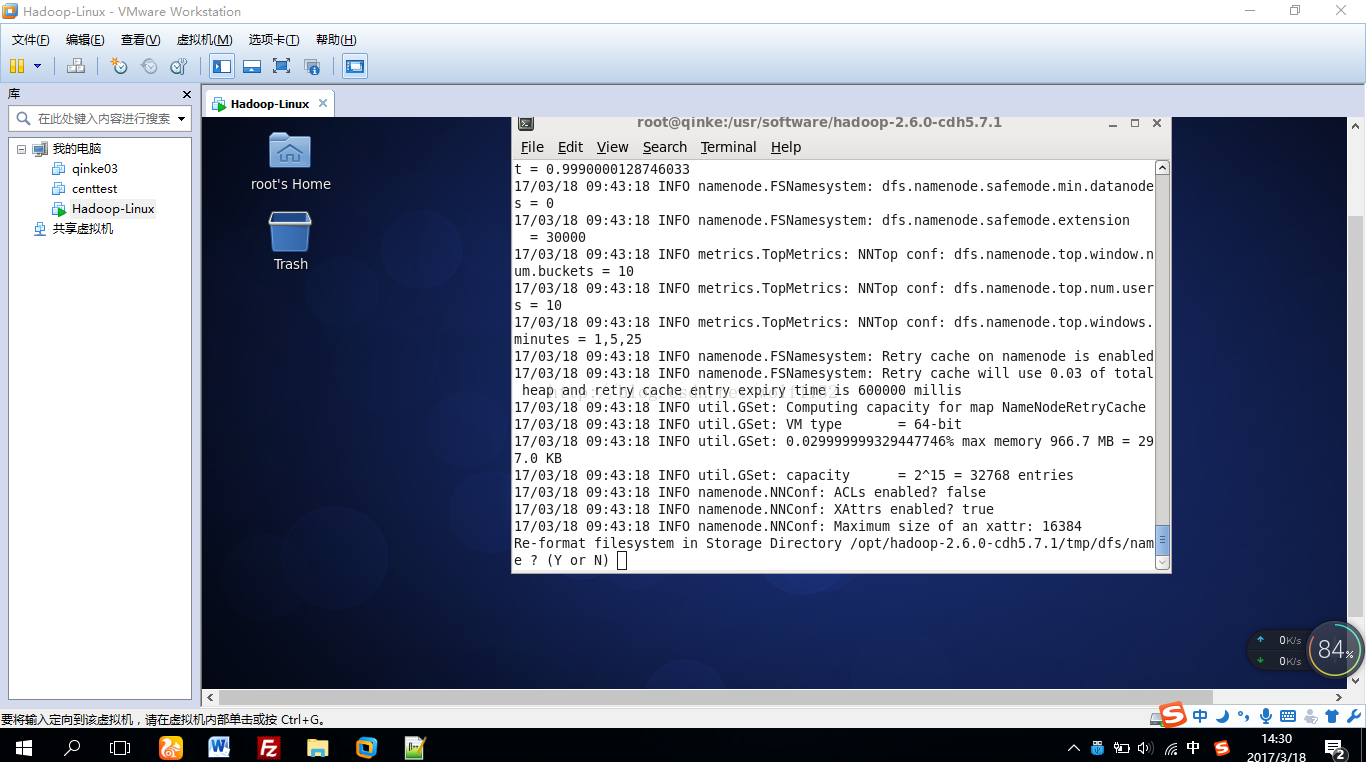Open the Sogou soft keyboard icon
Screen dimensions: 1366x762
tap(1288, 716)
